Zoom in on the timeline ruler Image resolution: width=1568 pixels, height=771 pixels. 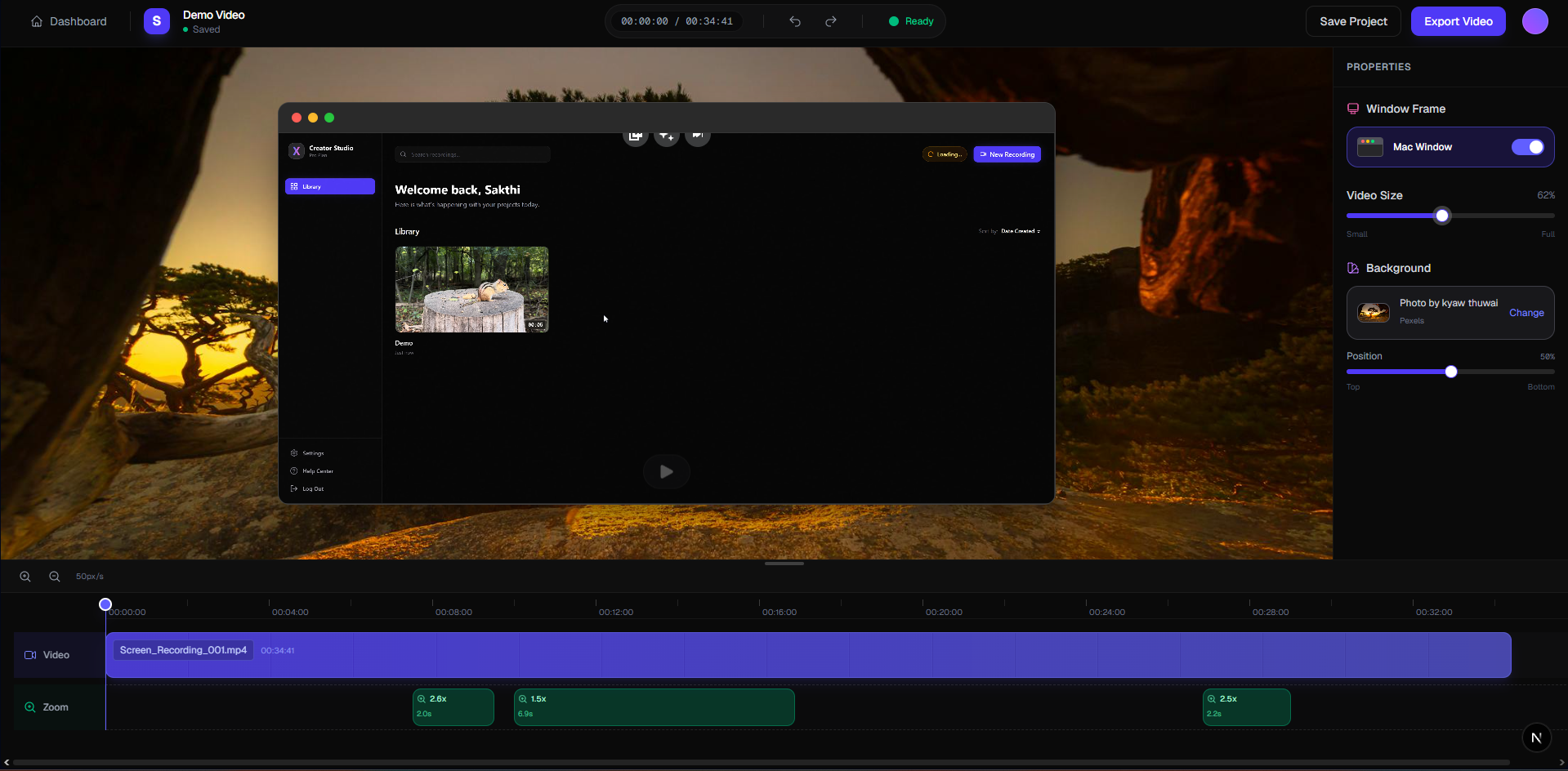[x=25, y=576]
